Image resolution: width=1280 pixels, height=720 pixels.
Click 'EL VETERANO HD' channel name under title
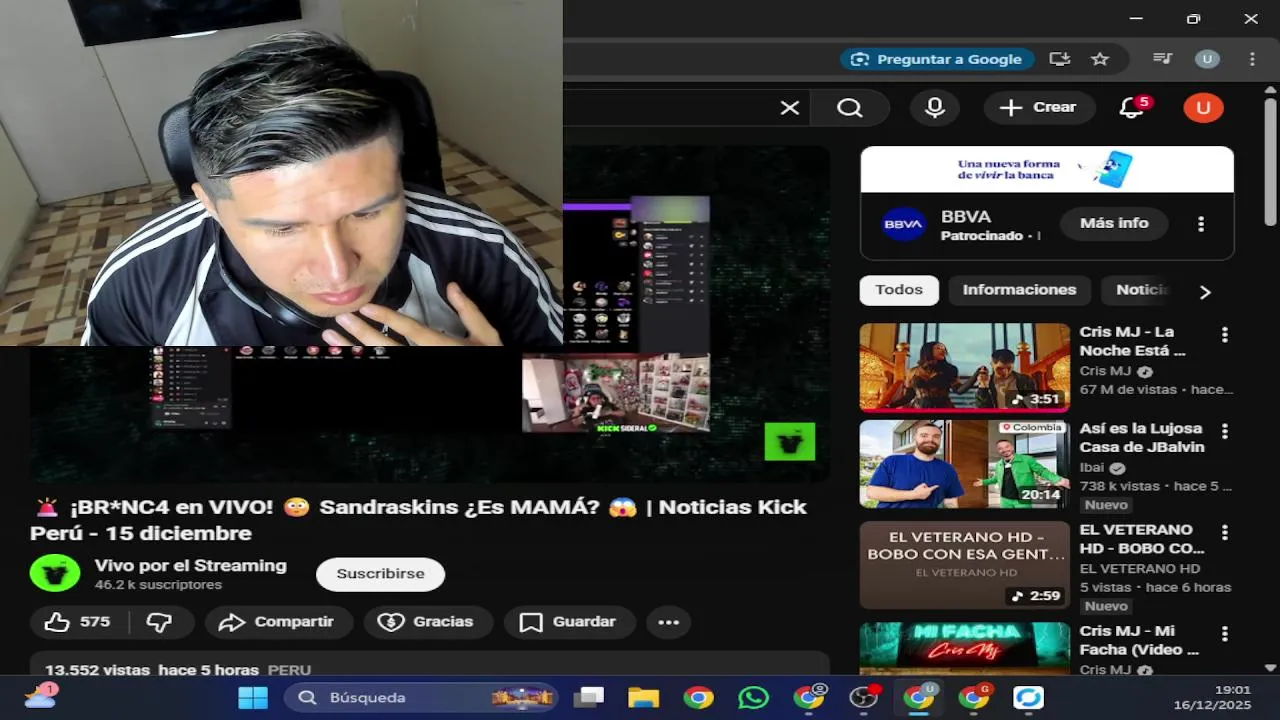coord(1140,568)
